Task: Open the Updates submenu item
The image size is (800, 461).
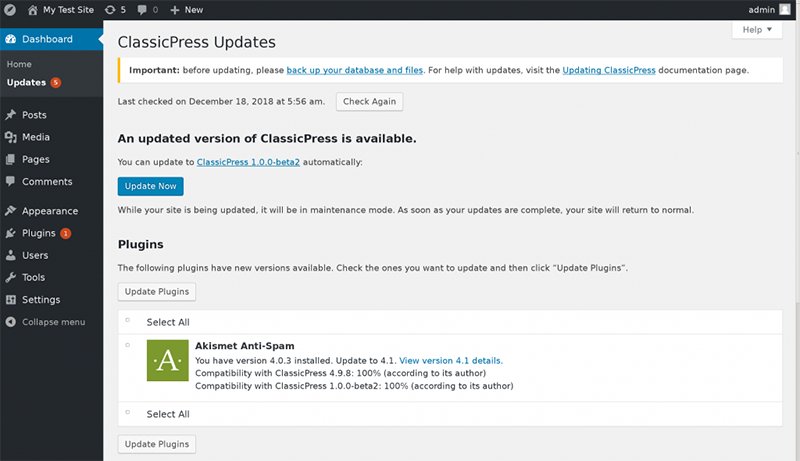Action: click(27, 83)
